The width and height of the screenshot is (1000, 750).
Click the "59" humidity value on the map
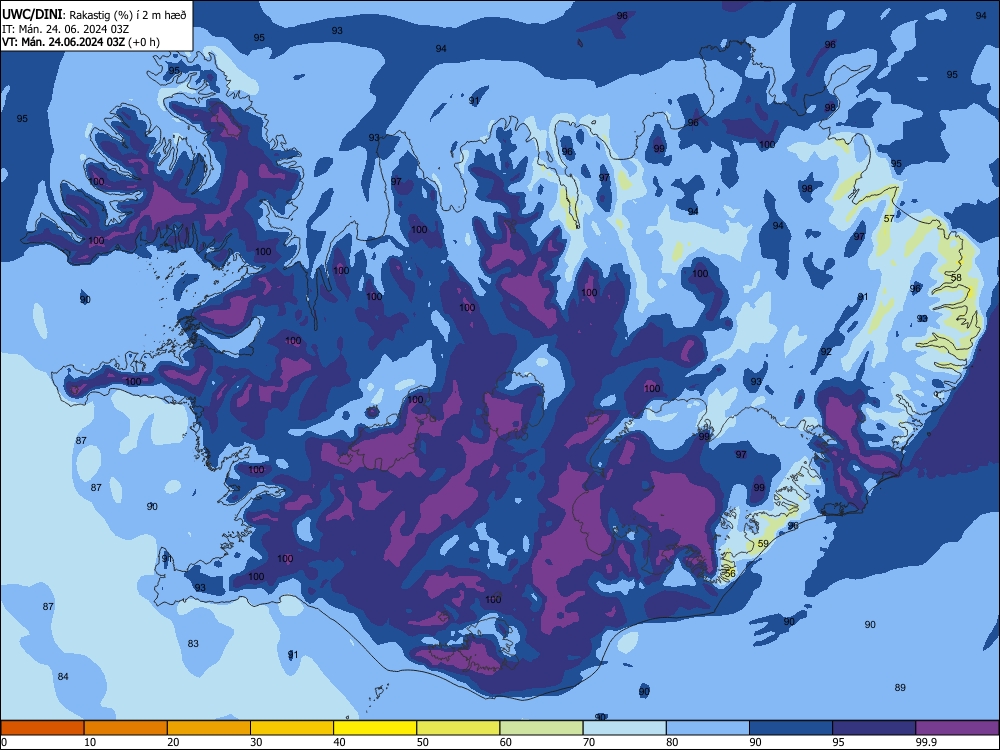pyautogui.click(x=763, y=543)
